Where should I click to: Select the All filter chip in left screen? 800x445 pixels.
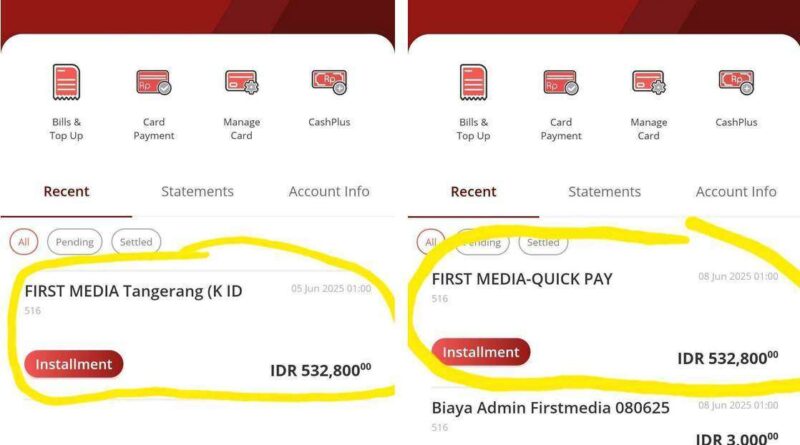[23, 241]
